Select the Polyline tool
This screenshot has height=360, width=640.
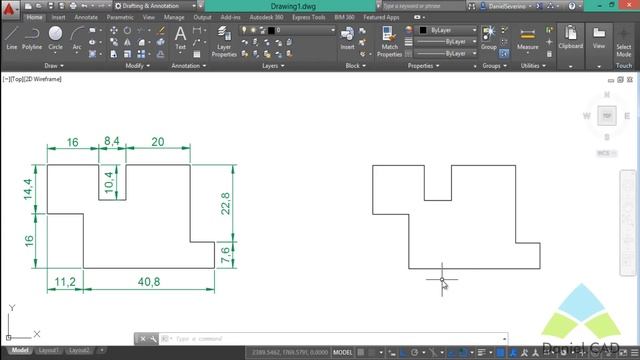(32, 38)
